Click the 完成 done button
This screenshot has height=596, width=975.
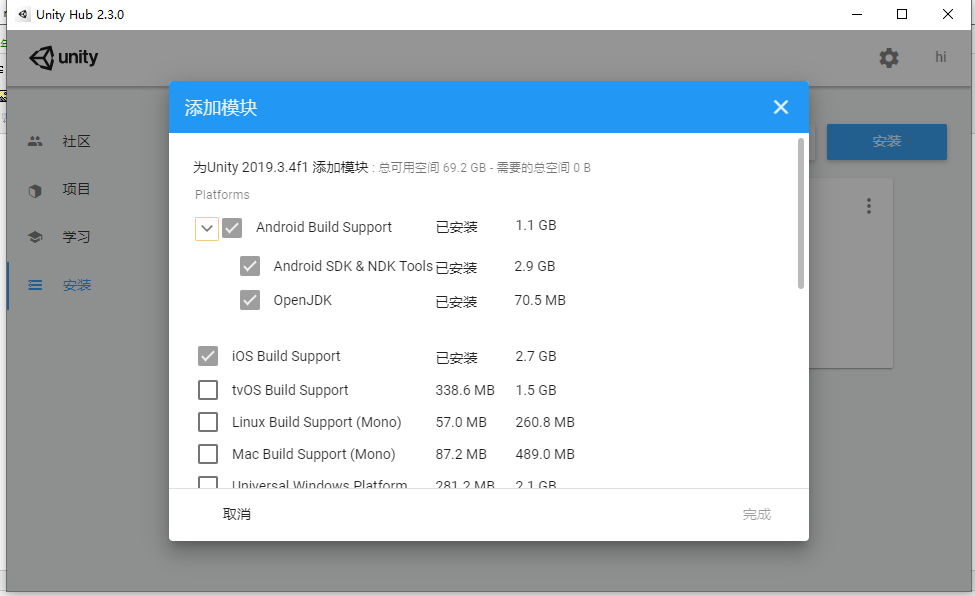(757, 515)
